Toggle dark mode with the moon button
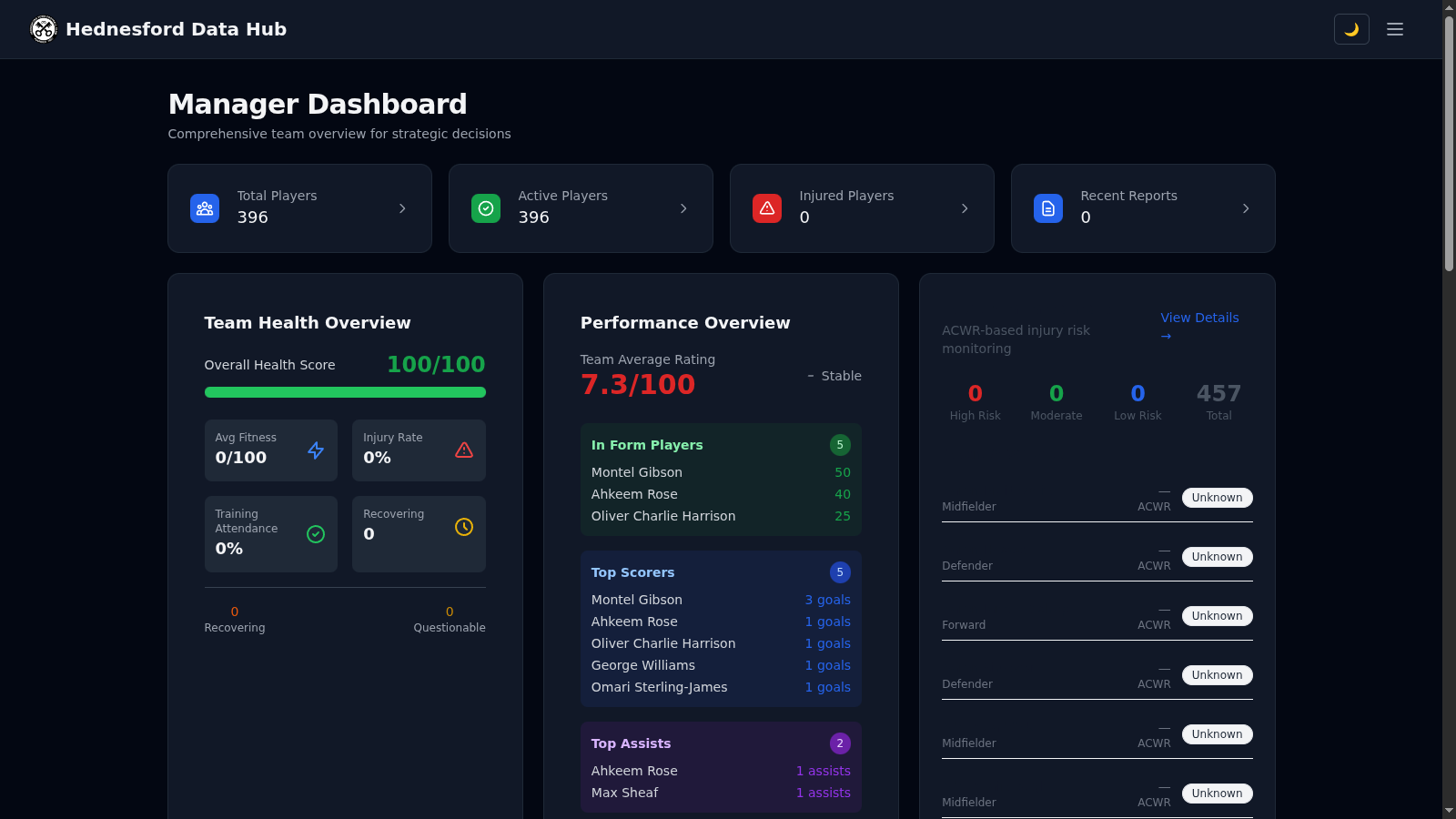This screenshot has width=1456, height=819. point(1351,29)
